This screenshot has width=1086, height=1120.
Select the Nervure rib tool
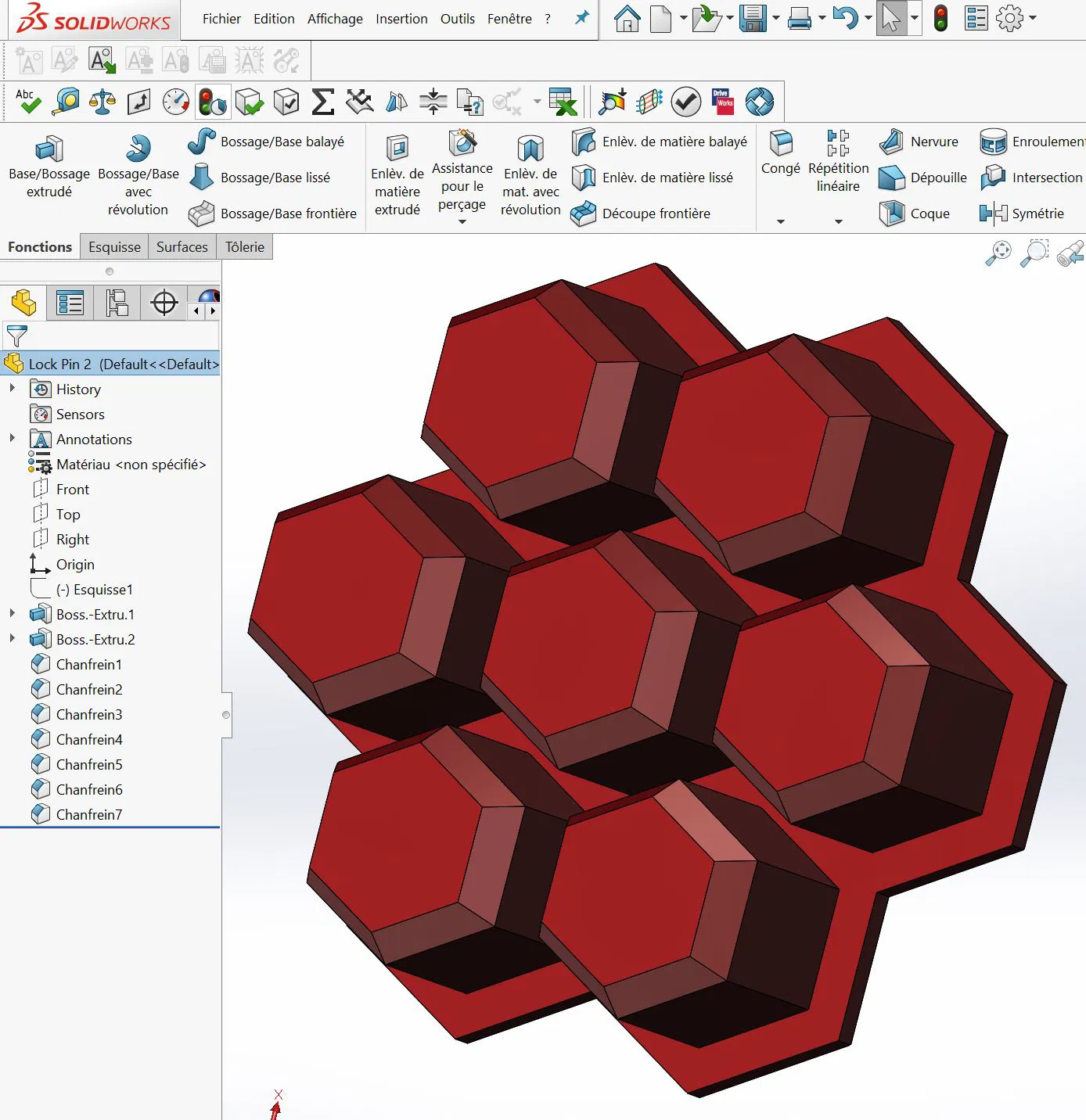click(919, 142)
